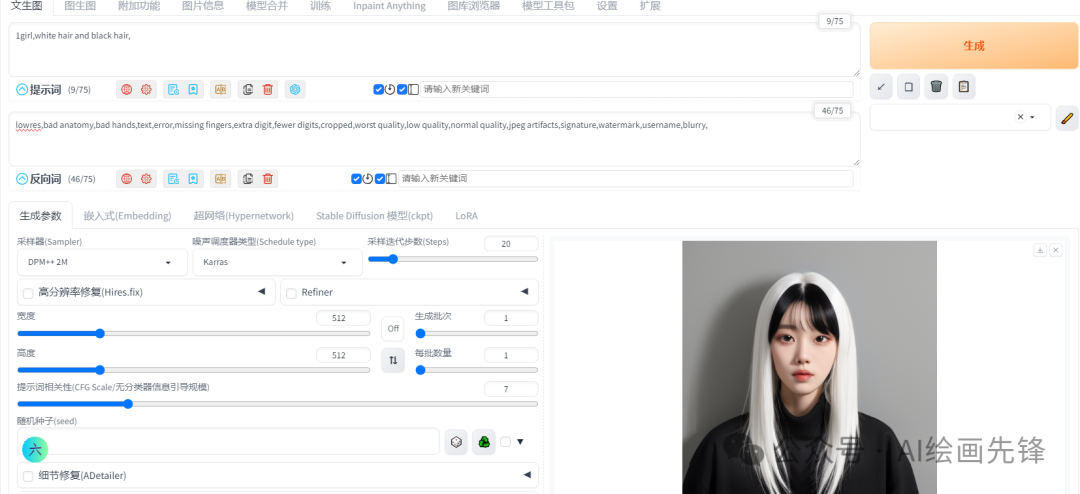Open prompt history icon in 提示词 toolbar

pyautogui.click(x=174, y=89)
